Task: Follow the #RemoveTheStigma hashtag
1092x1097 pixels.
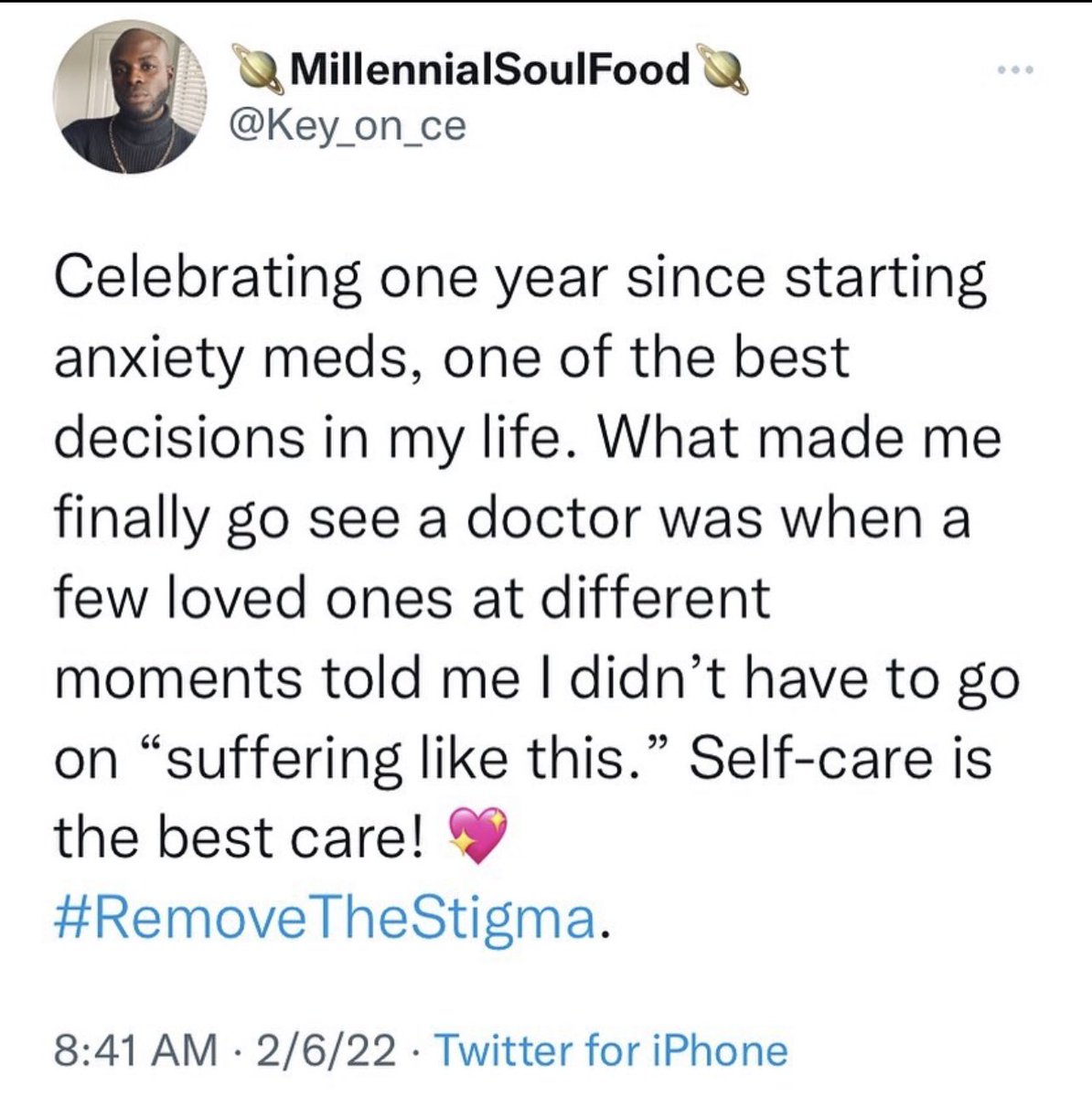Action: point(326,919)
